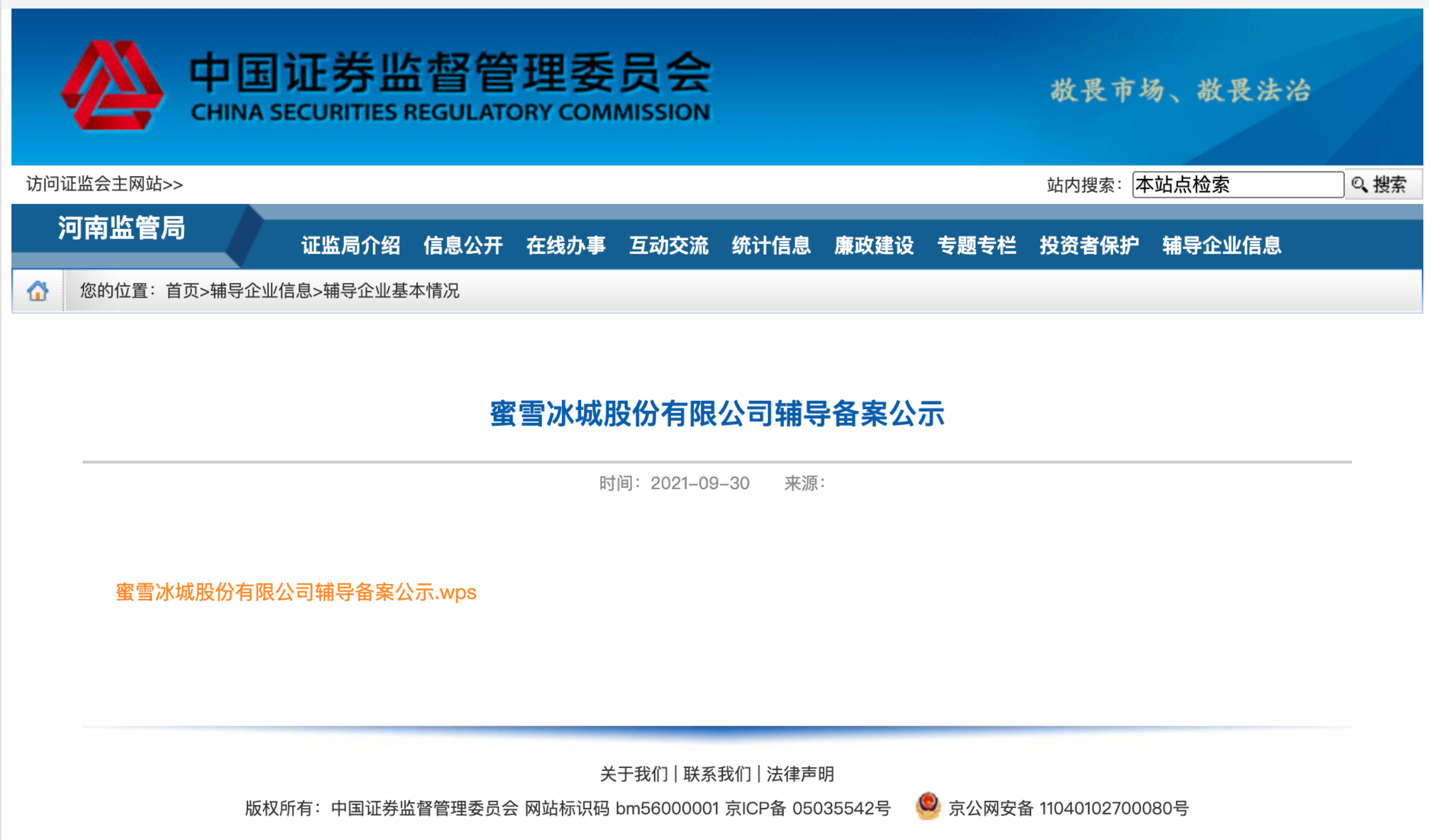Open the 信息公开 menu
This screenshot has width=1429, height=840.
point(463,246)
